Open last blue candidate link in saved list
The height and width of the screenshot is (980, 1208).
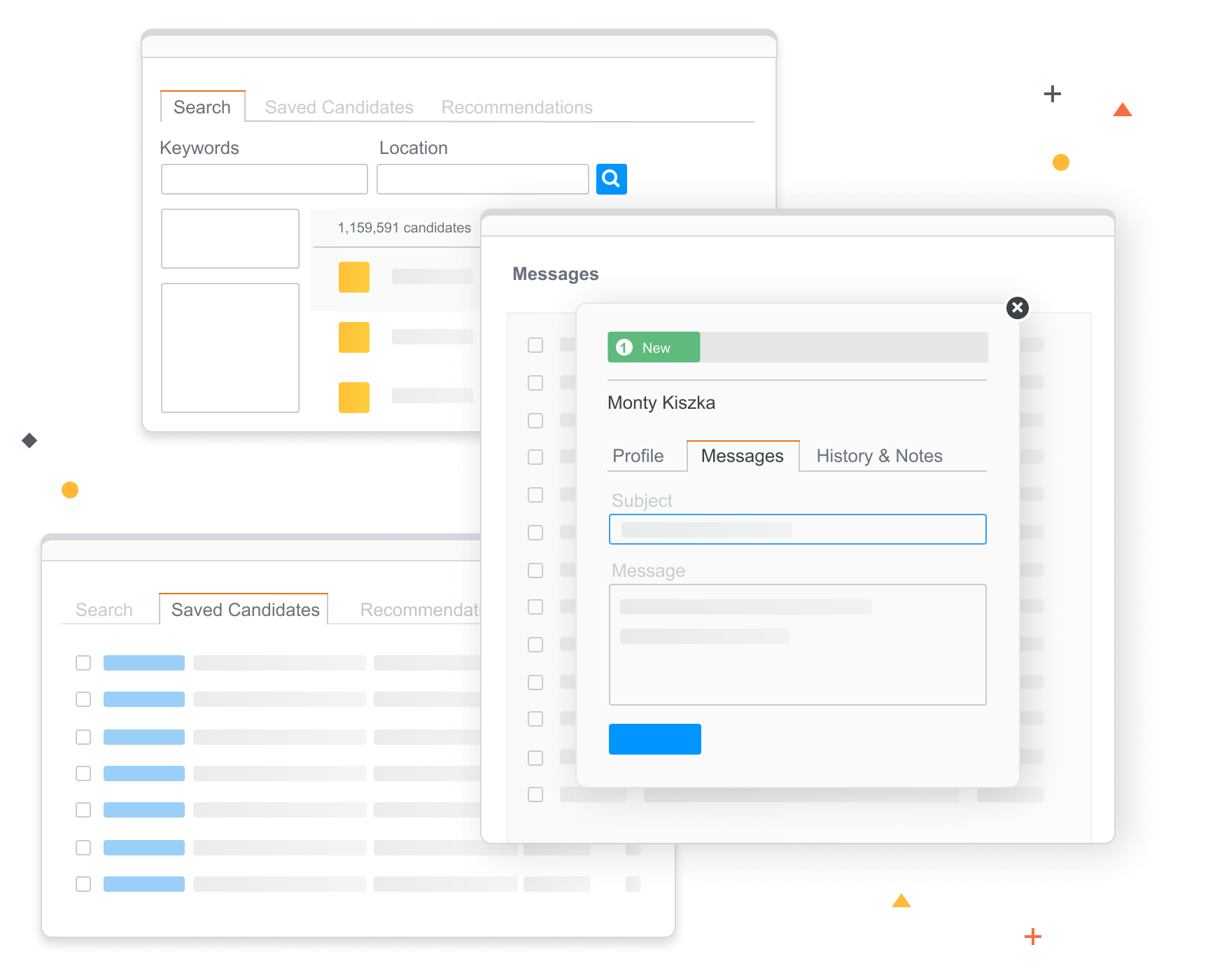point(144,884)
